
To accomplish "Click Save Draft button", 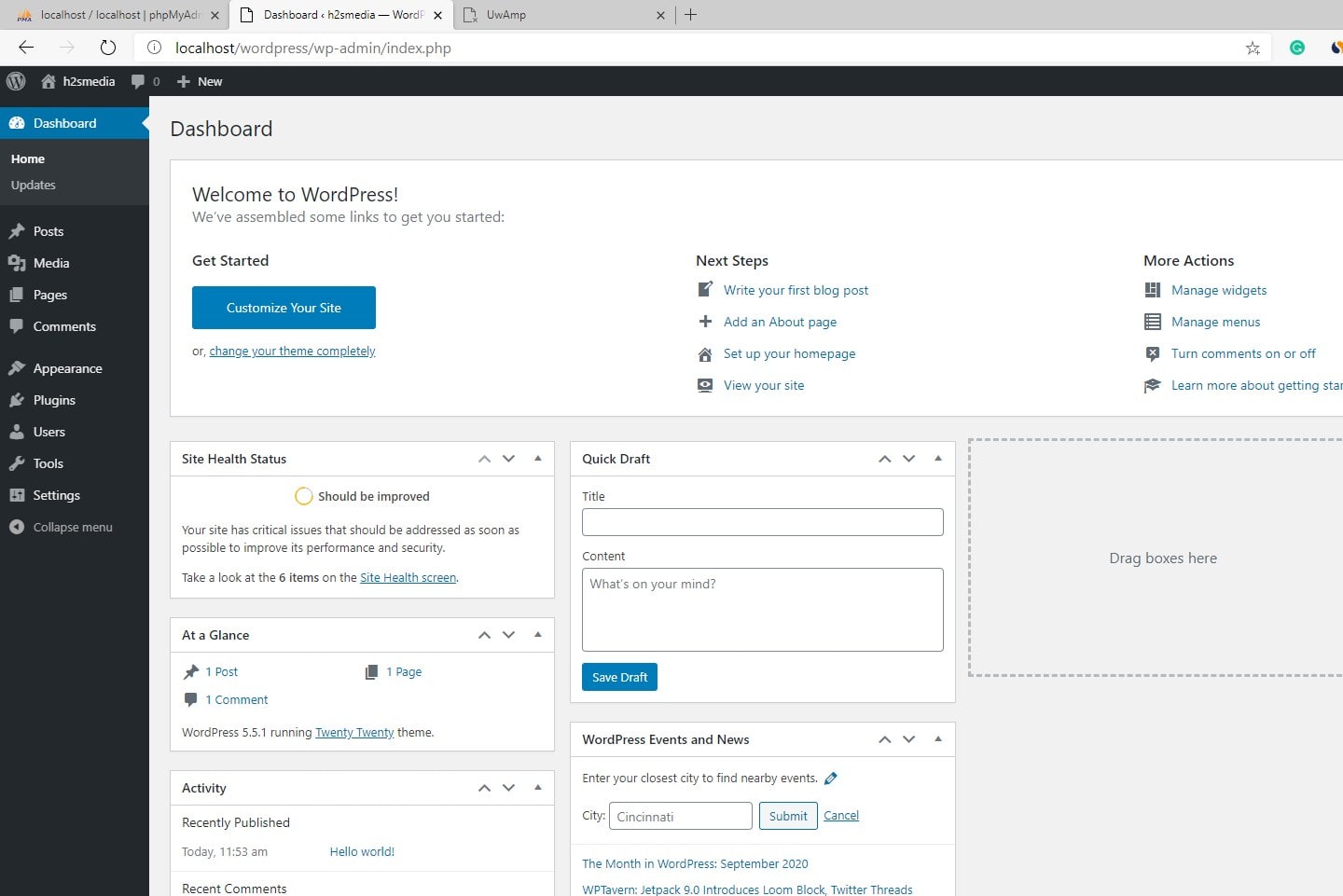I will 619,677.
